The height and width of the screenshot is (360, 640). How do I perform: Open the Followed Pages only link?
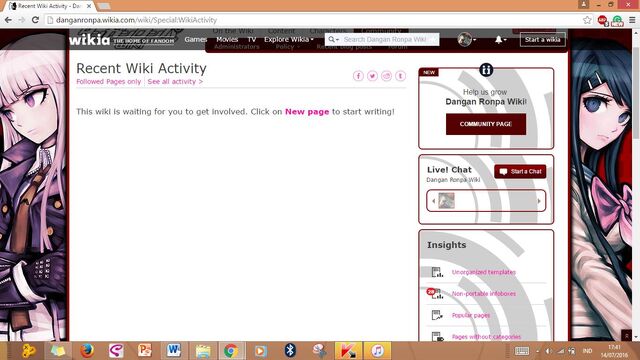pos(109,82)
